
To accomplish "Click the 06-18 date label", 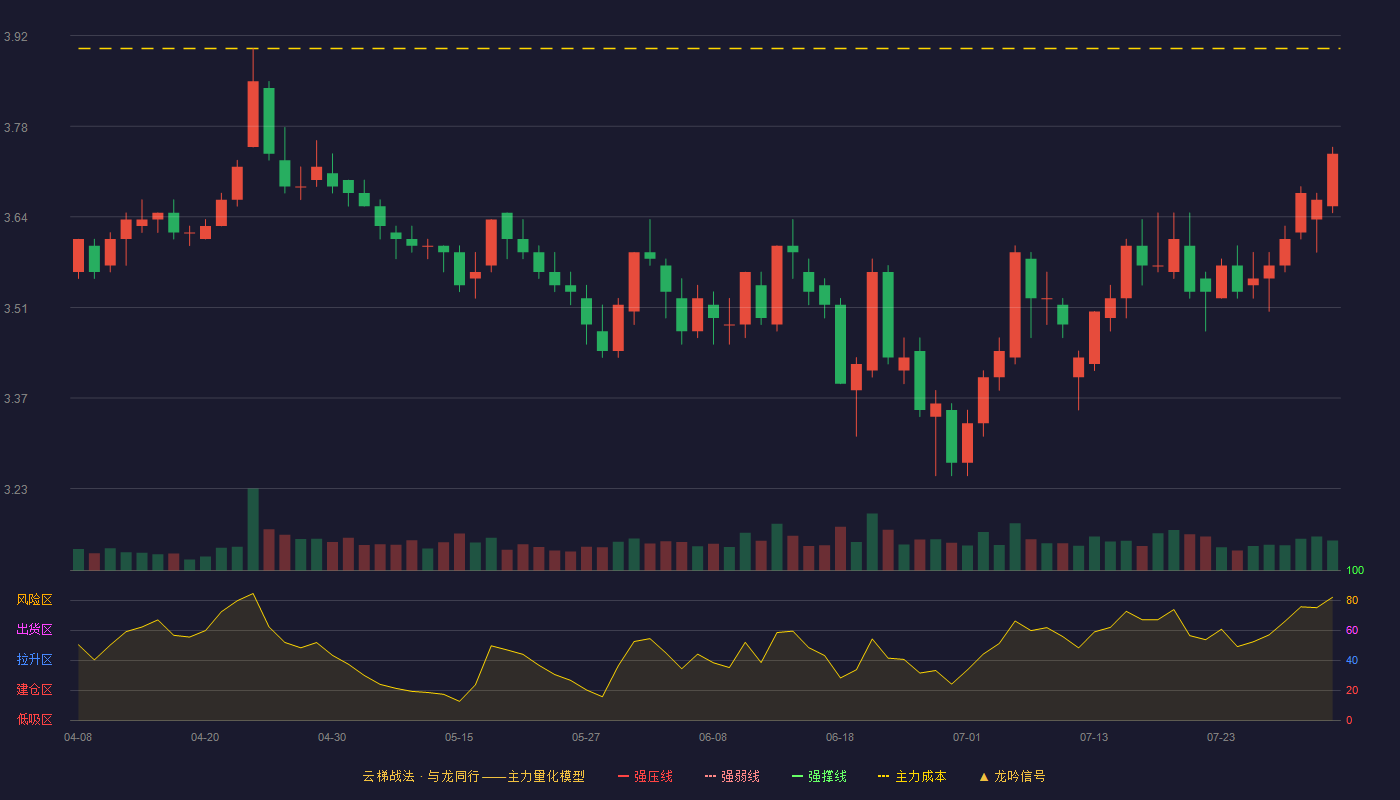I will coord(840,737).
